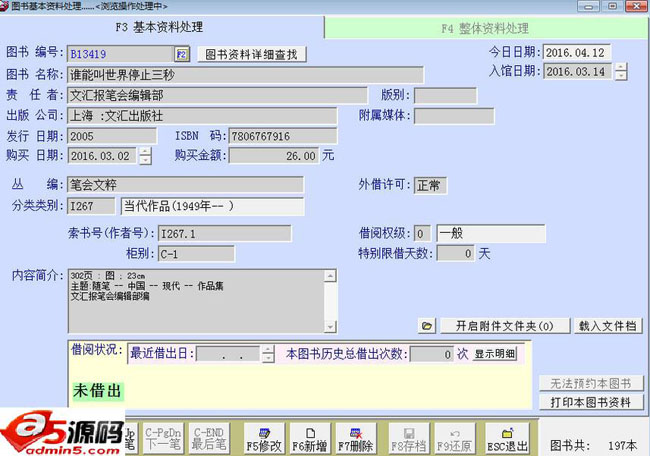Click the 丛编 field 笔会文粹
The width and height of the screenshot is (650, 456).
185,185
